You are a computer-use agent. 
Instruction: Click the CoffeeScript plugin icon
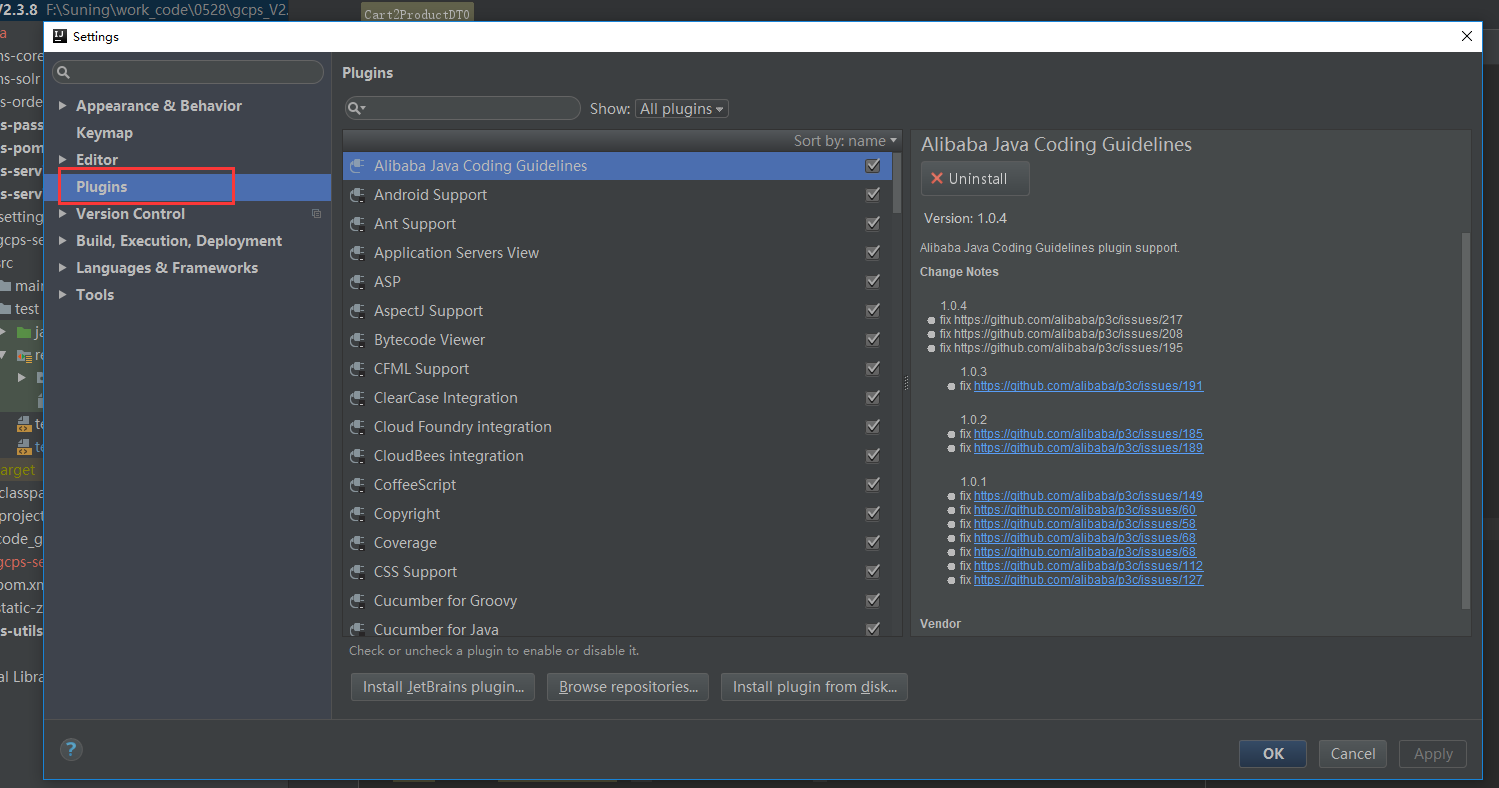tap(357, 485)
